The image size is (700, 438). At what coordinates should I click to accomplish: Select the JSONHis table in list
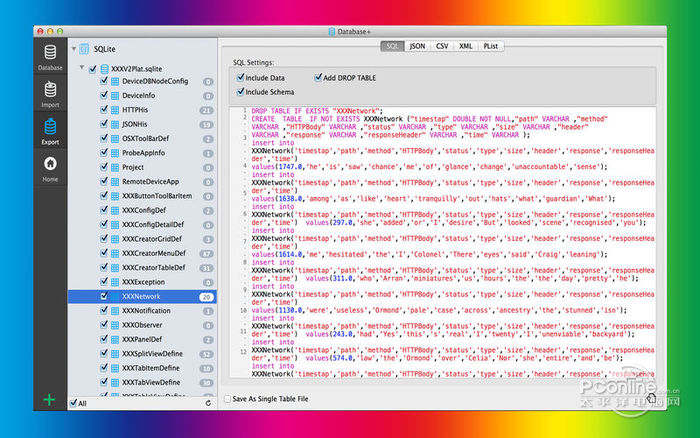click(x=137, y=124)
